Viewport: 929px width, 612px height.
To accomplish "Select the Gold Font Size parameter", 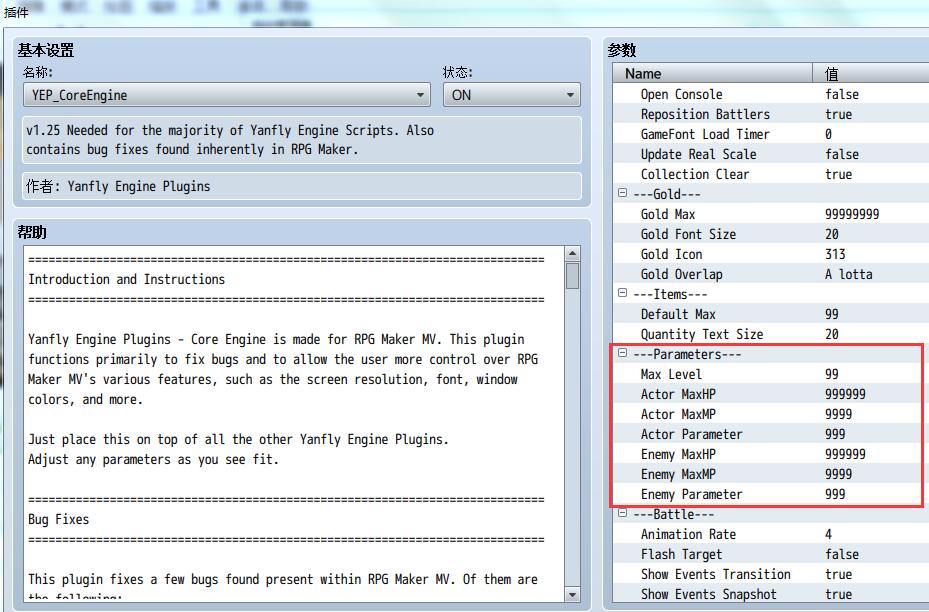I will (771, 235).
